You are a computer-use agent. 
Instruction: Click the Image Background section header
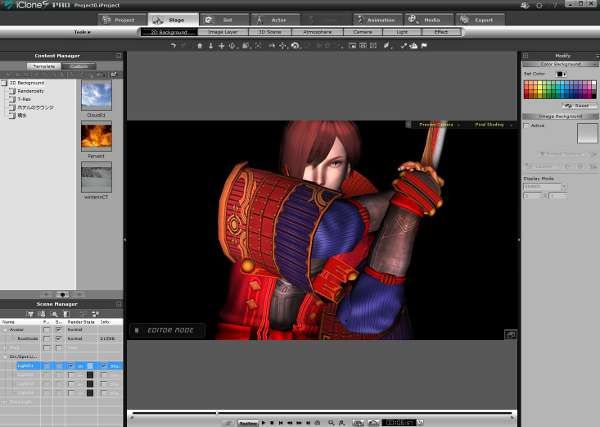pyautogui.click(x=559, y=116)
